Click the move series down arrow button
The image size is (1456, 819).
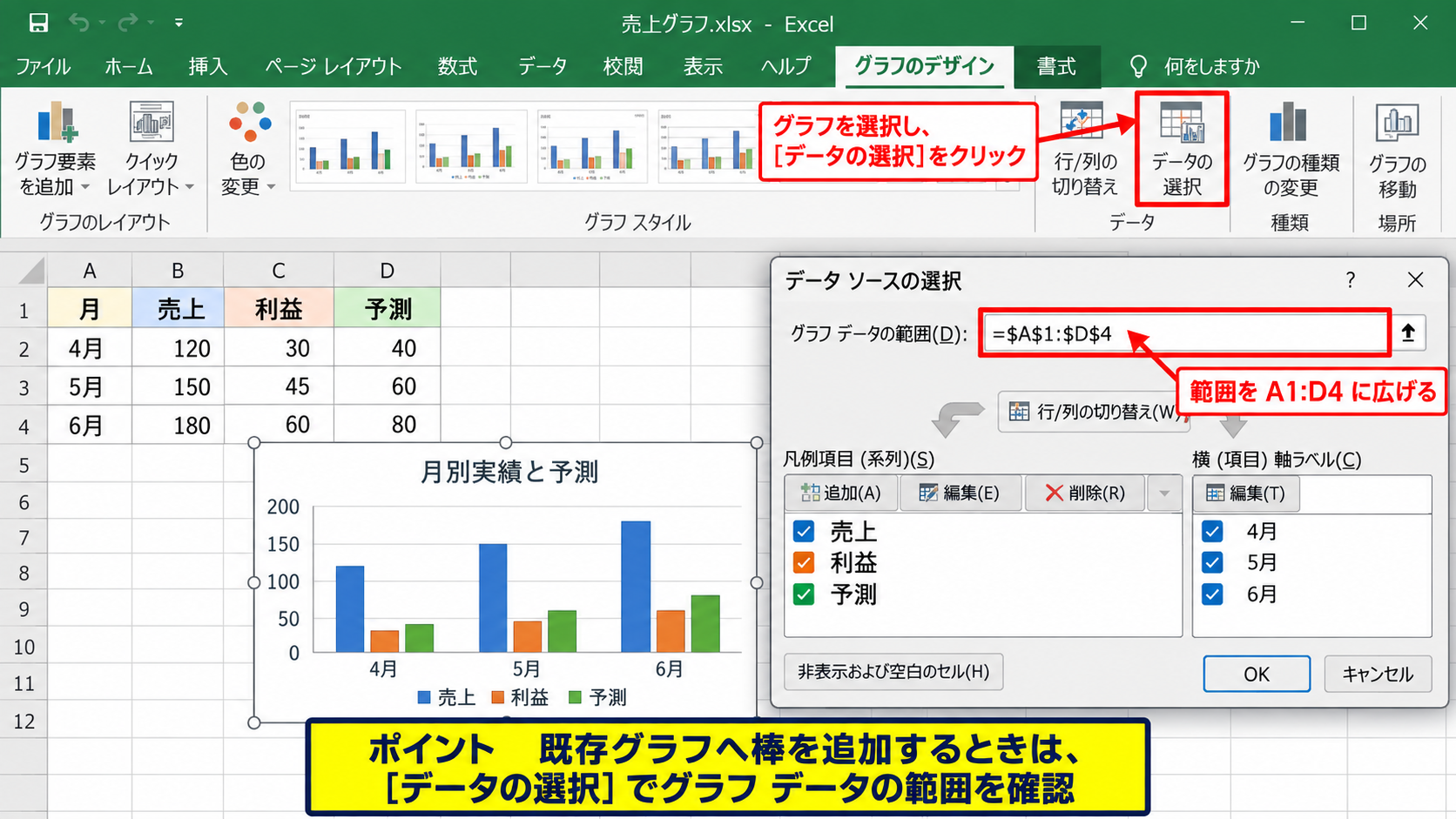click(1164, 493)
